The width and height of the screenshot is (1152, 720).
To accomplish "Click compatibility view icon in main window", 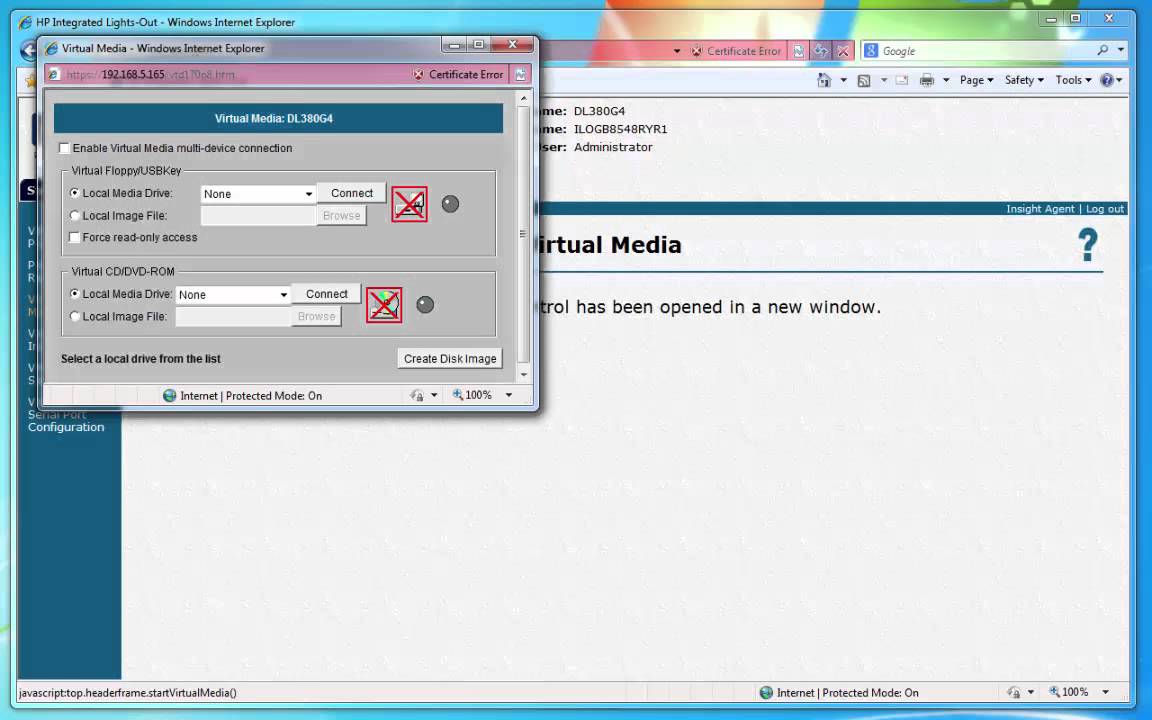I will (799, 51).
